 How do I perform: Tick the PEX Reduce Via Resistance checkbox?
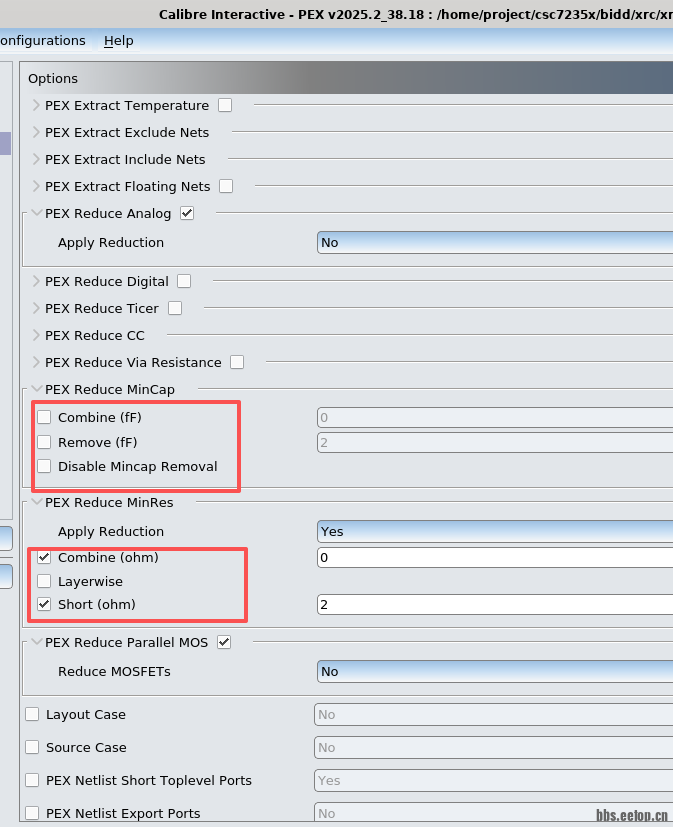coord(237,362)
